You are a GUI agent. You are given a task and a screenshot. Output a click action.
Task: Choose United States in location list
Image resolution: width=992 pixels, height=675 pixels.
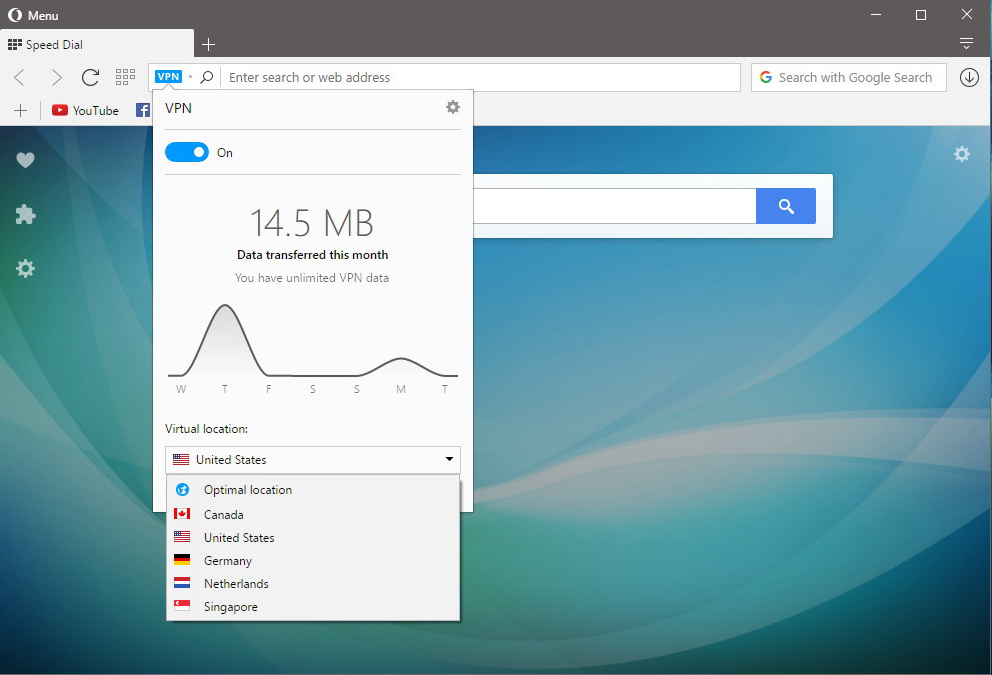coord(313,538)
